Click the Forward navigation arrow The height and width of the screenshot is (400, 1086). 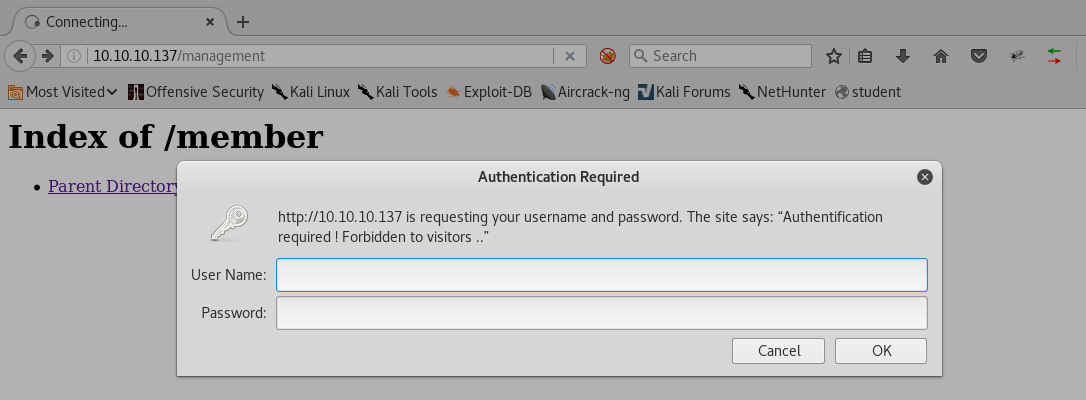point(47,56)
